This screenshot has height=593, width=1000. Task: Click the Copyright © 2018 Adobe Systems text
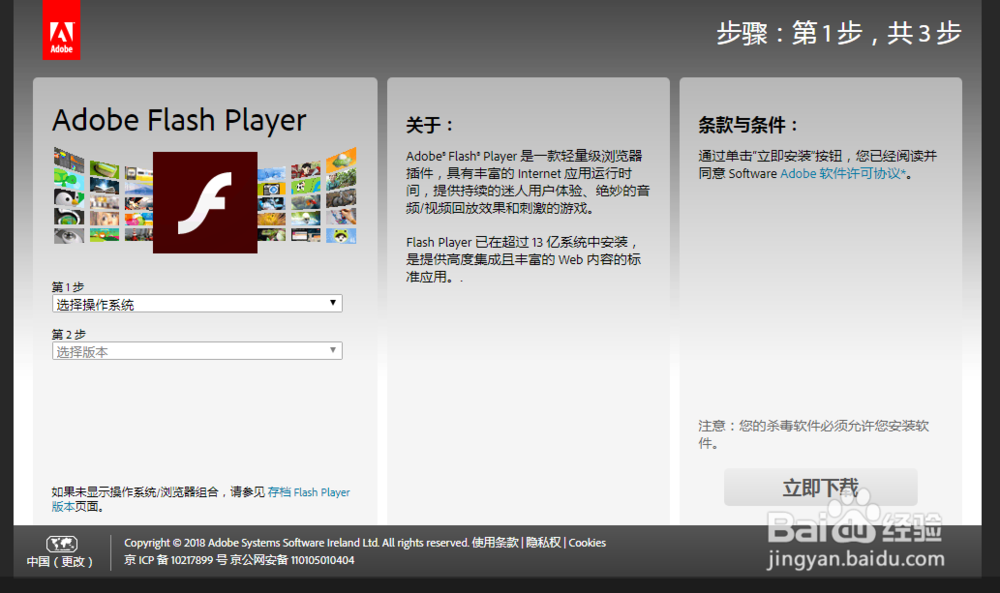click(297, 543)
